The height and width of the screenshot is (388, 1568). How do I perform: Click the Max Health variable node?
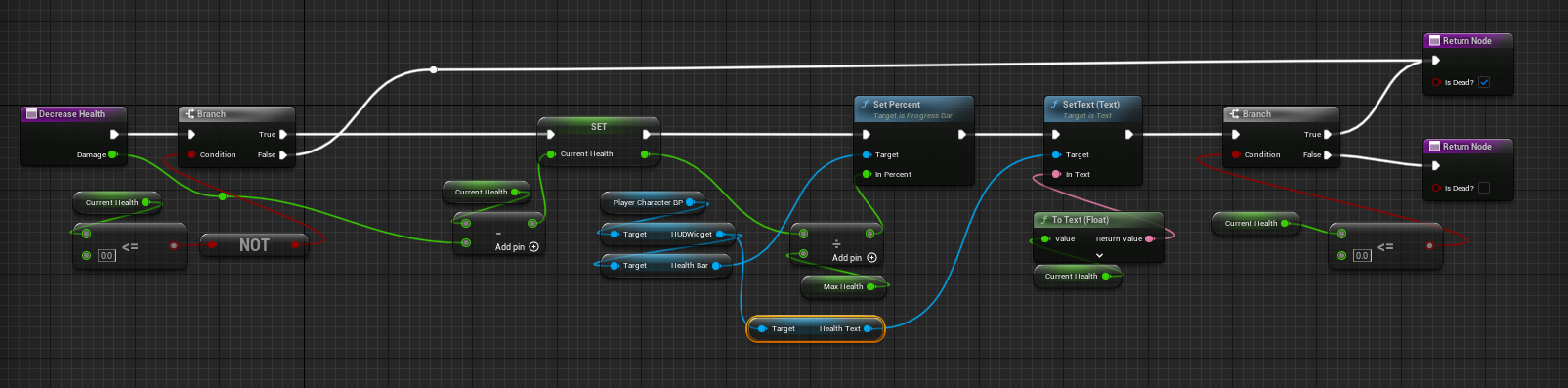pos(844,286)
